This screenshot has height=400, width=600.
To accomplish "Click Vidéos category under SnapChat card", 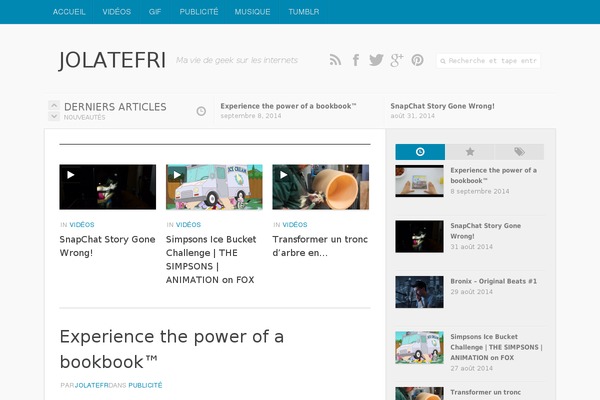I will click(82, 225).
